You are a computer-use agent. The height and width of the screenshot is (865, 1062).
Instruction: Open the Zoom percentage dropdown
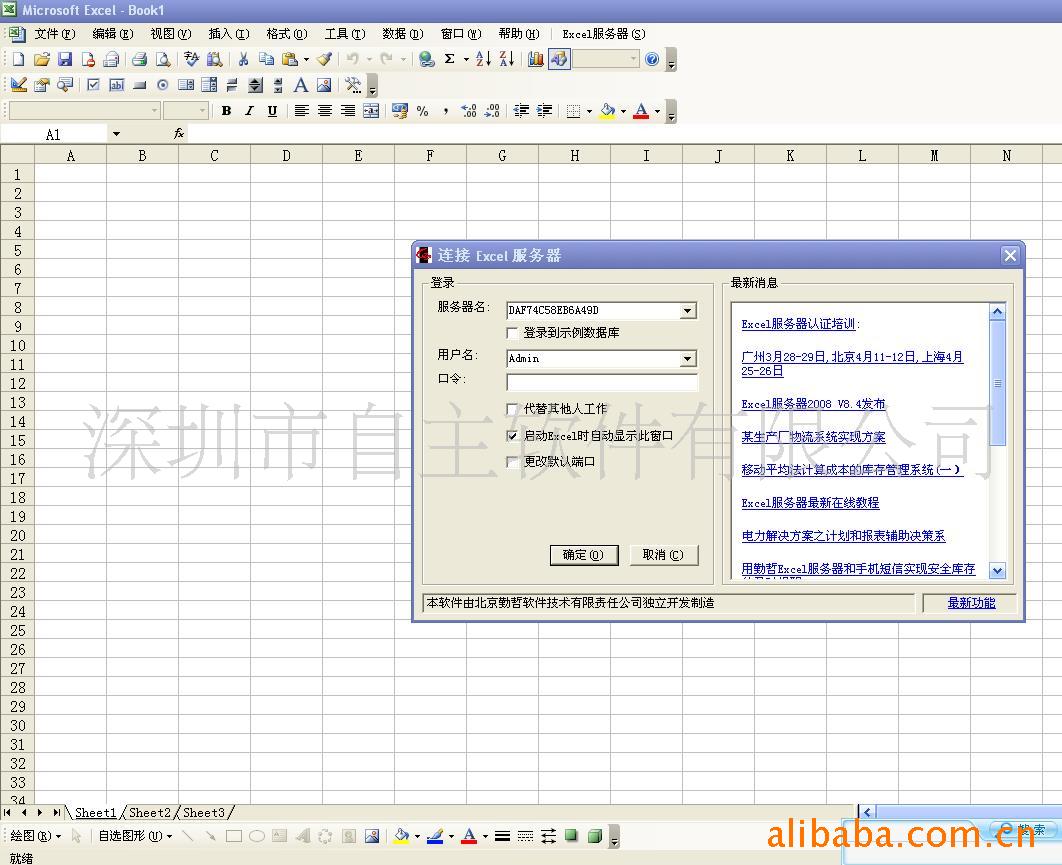pyautogui.click(x=633, y=60)
